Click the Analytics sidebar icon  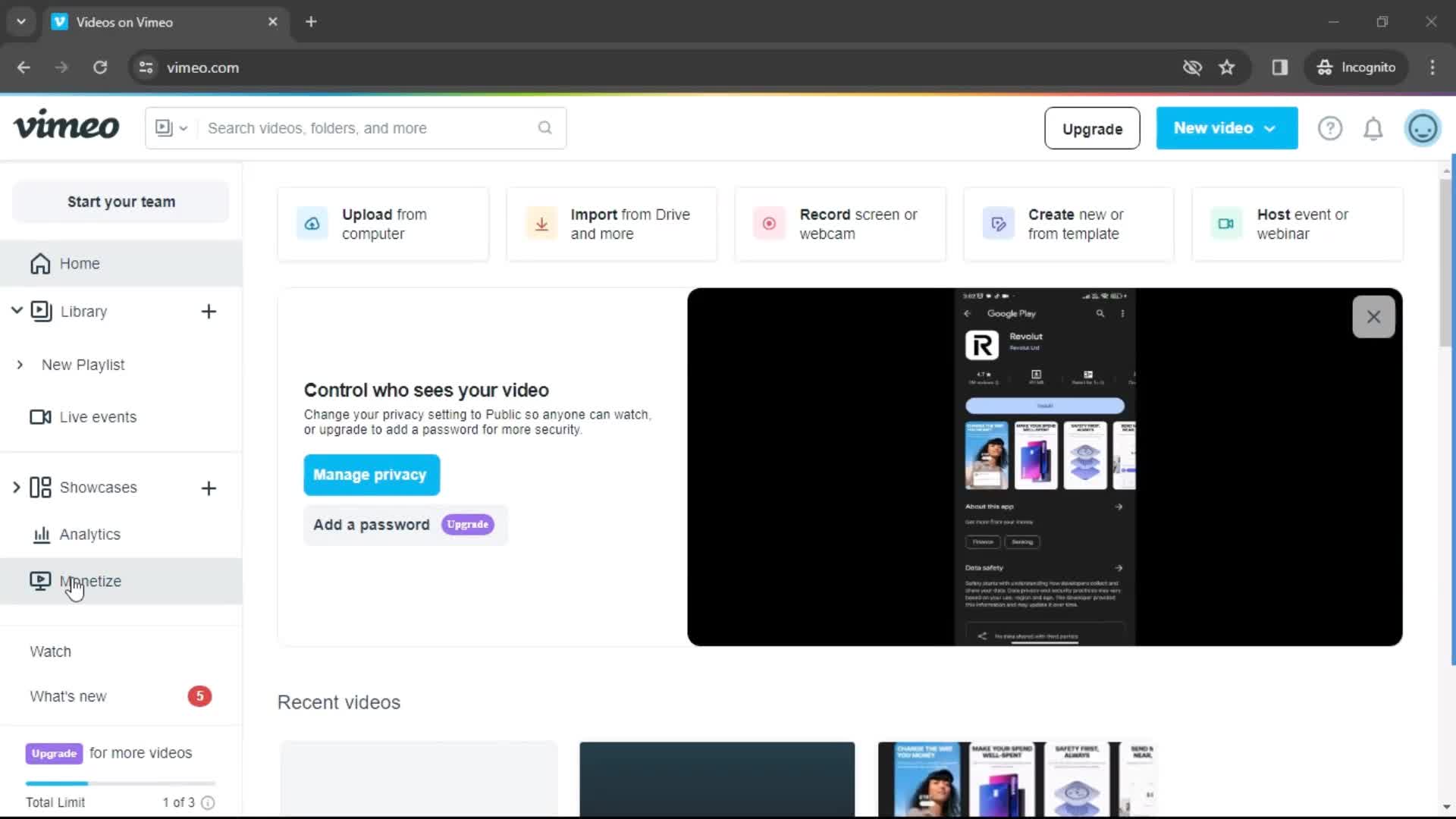click(40, 534)
